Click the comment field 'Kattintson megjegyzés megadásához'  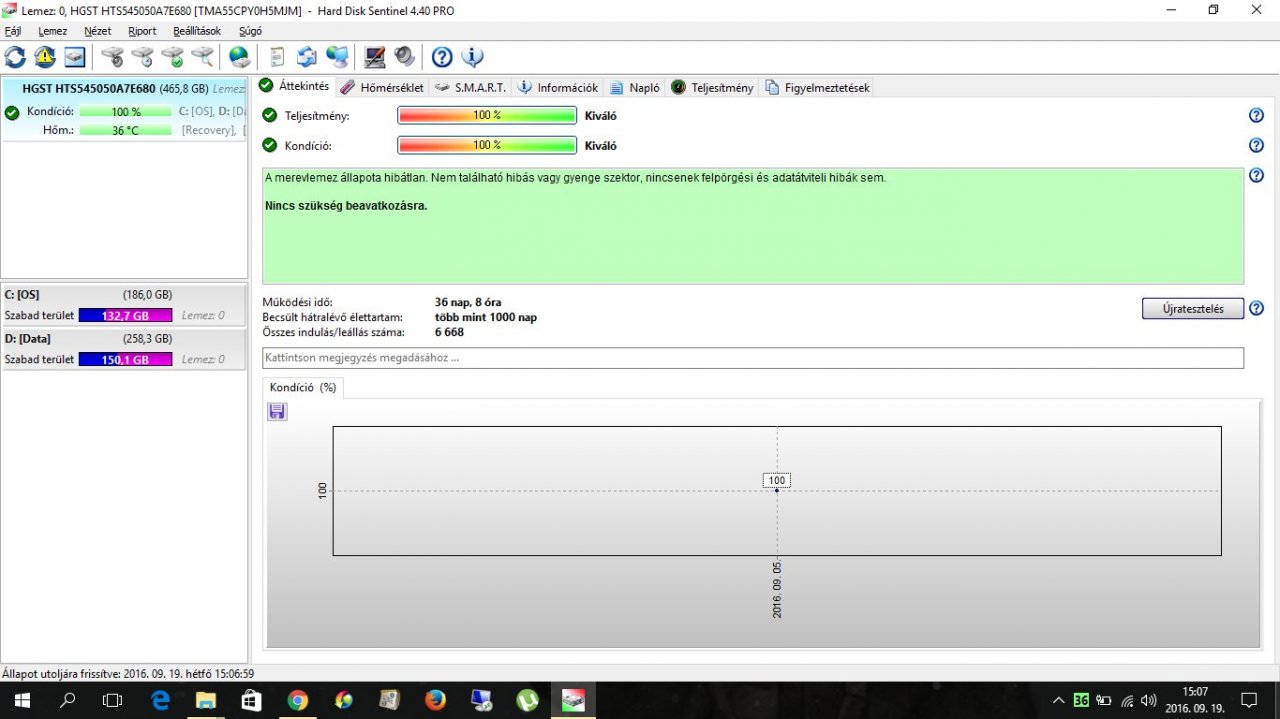753,358
